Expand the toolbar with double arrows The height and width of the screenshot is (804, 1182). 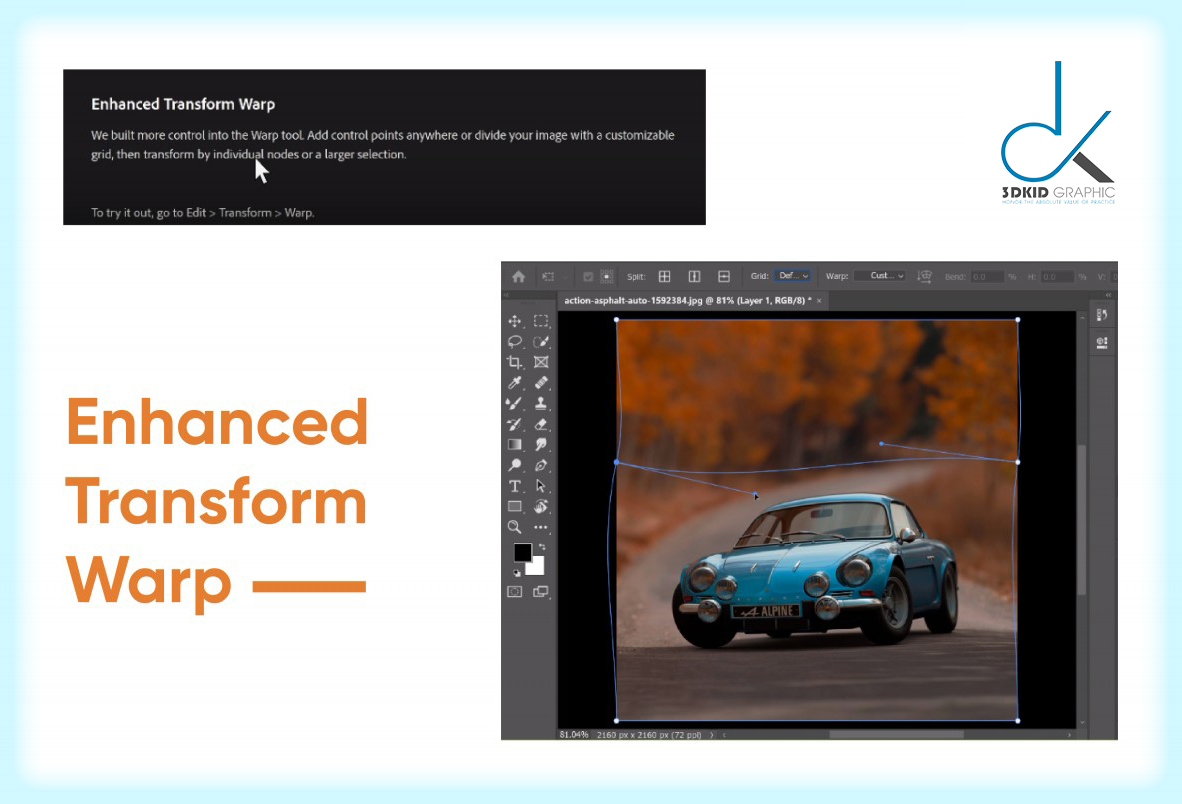pyautogui.click(x=507, y=295)
